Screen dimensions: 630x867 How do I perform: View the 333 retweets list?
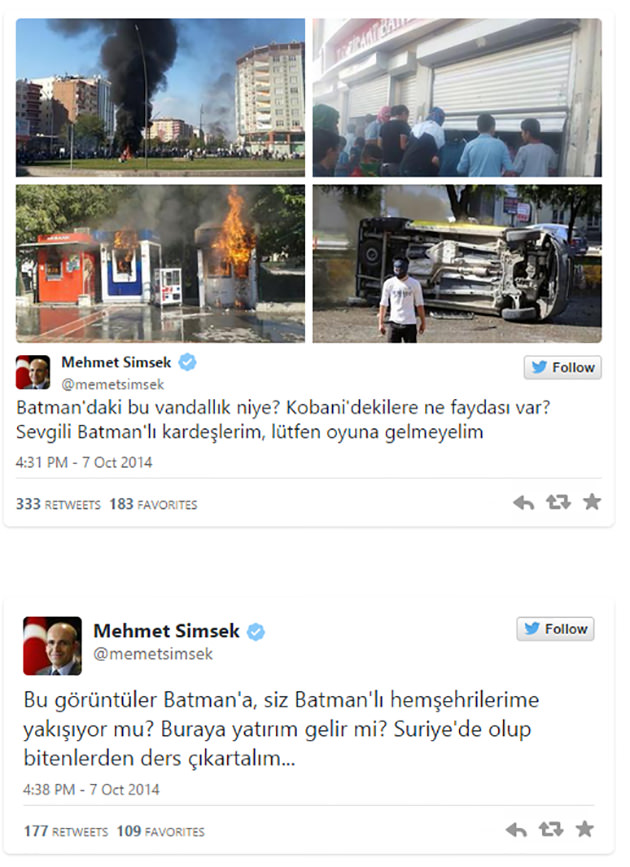(x=58, y=504)
